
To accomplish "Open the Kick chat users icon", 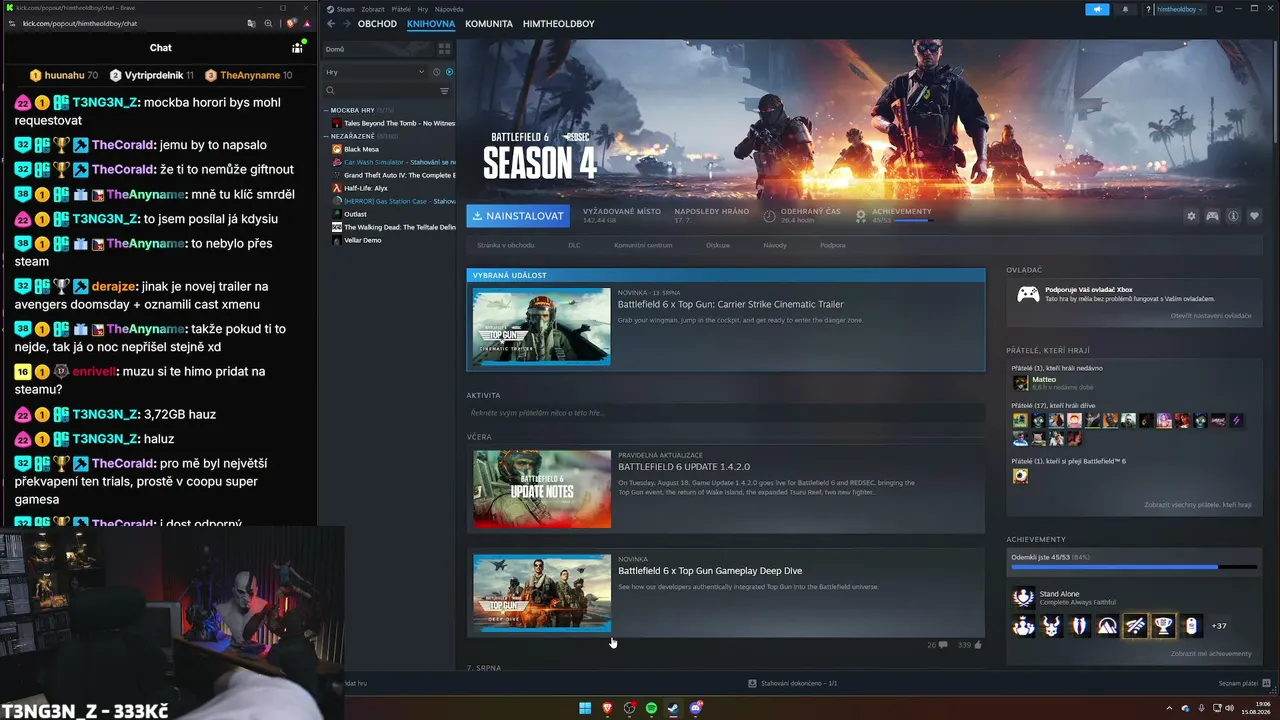I will pos(297,48).
